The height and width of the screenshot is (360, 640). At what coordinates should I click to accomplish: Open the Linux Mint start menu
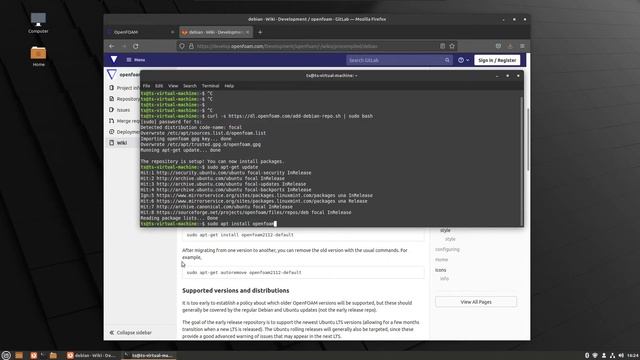pyautogui.click(x=6, y=356)
